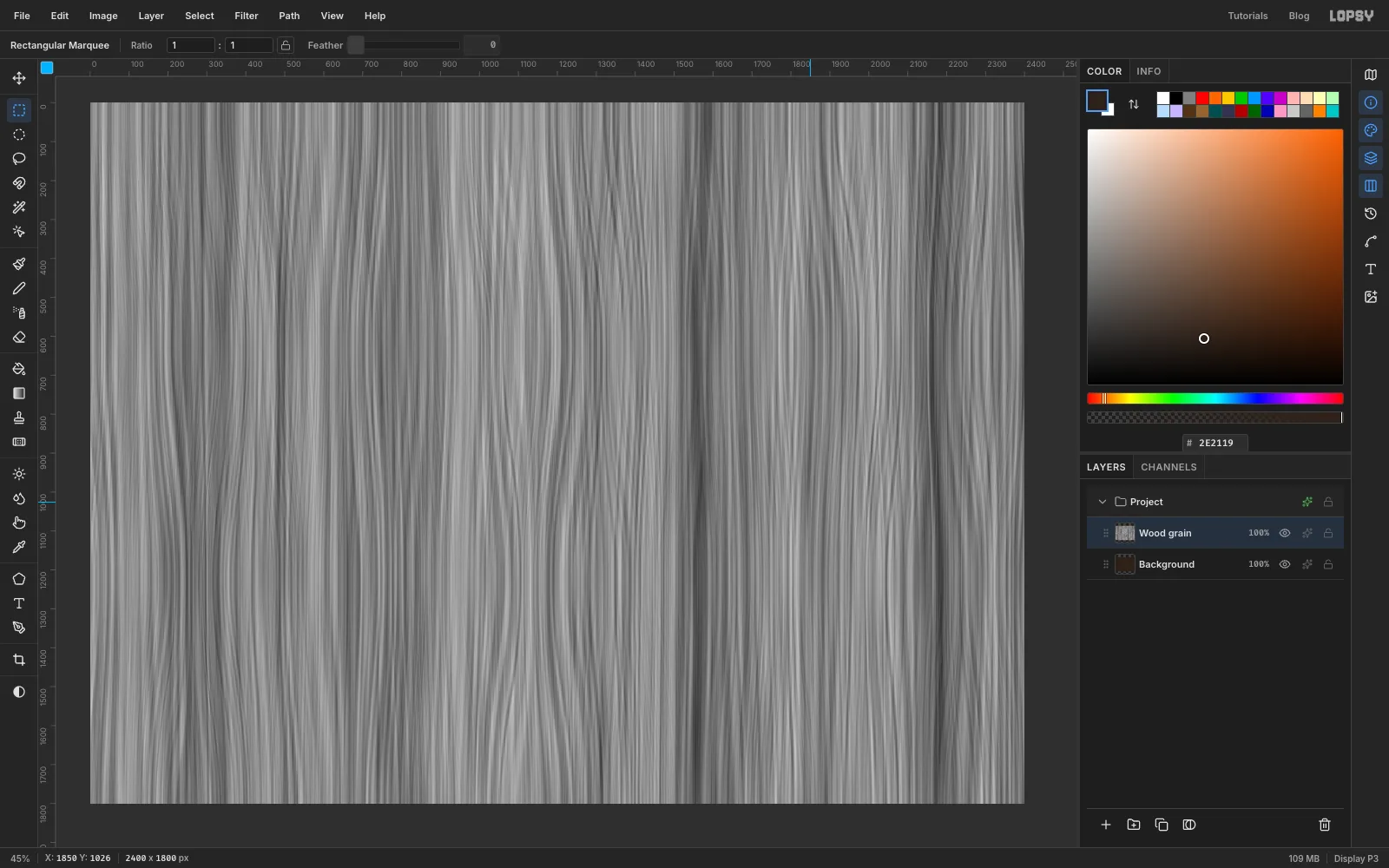Create a new layer group
The width and height of the screenshot is (1389, 868).
click(1134, 825)
